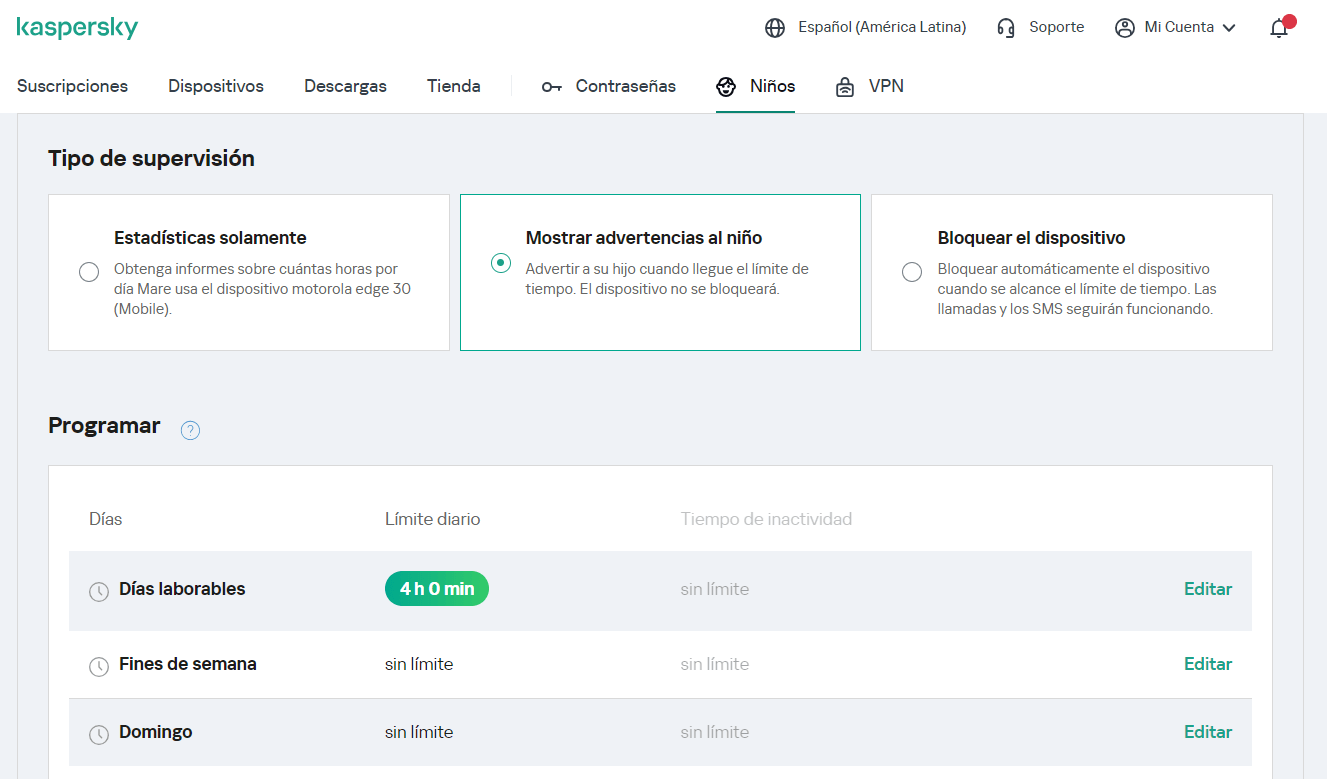Click the 4 h 0 min limit badge
Screen dimensions: 1327x779
(437, 589)
